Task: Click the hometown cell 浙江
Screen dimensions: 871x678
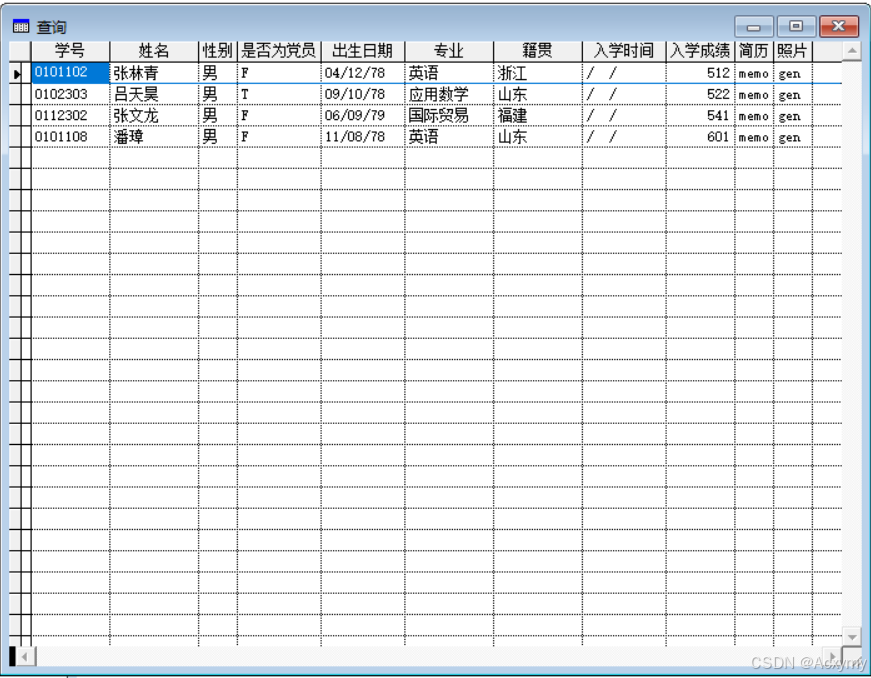Action: point(538,73)
